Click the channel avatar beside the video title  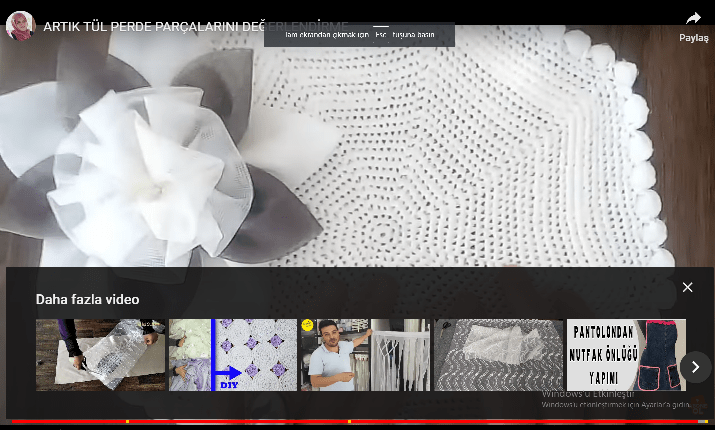point(20,26)
